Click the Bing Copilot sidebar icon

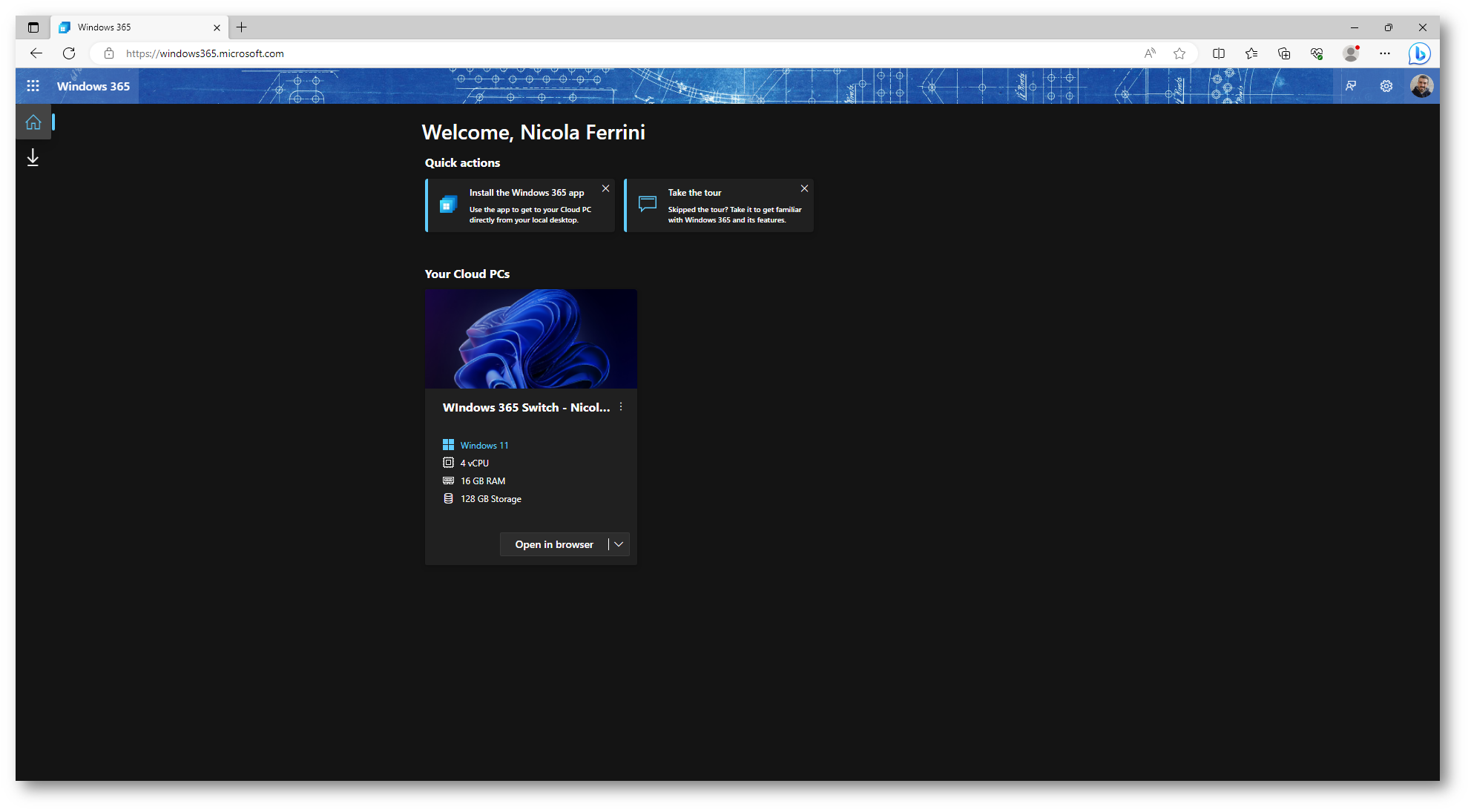pos(1419,53)
